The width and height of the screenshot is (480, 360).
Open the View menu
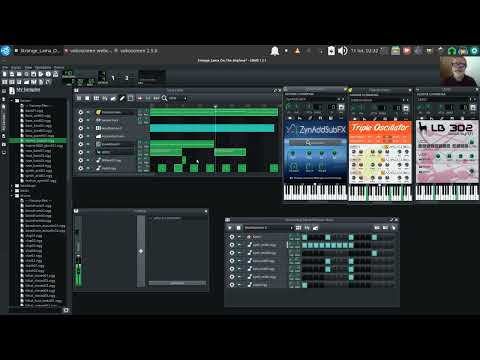pyautogui.click(x=28, y=67)
